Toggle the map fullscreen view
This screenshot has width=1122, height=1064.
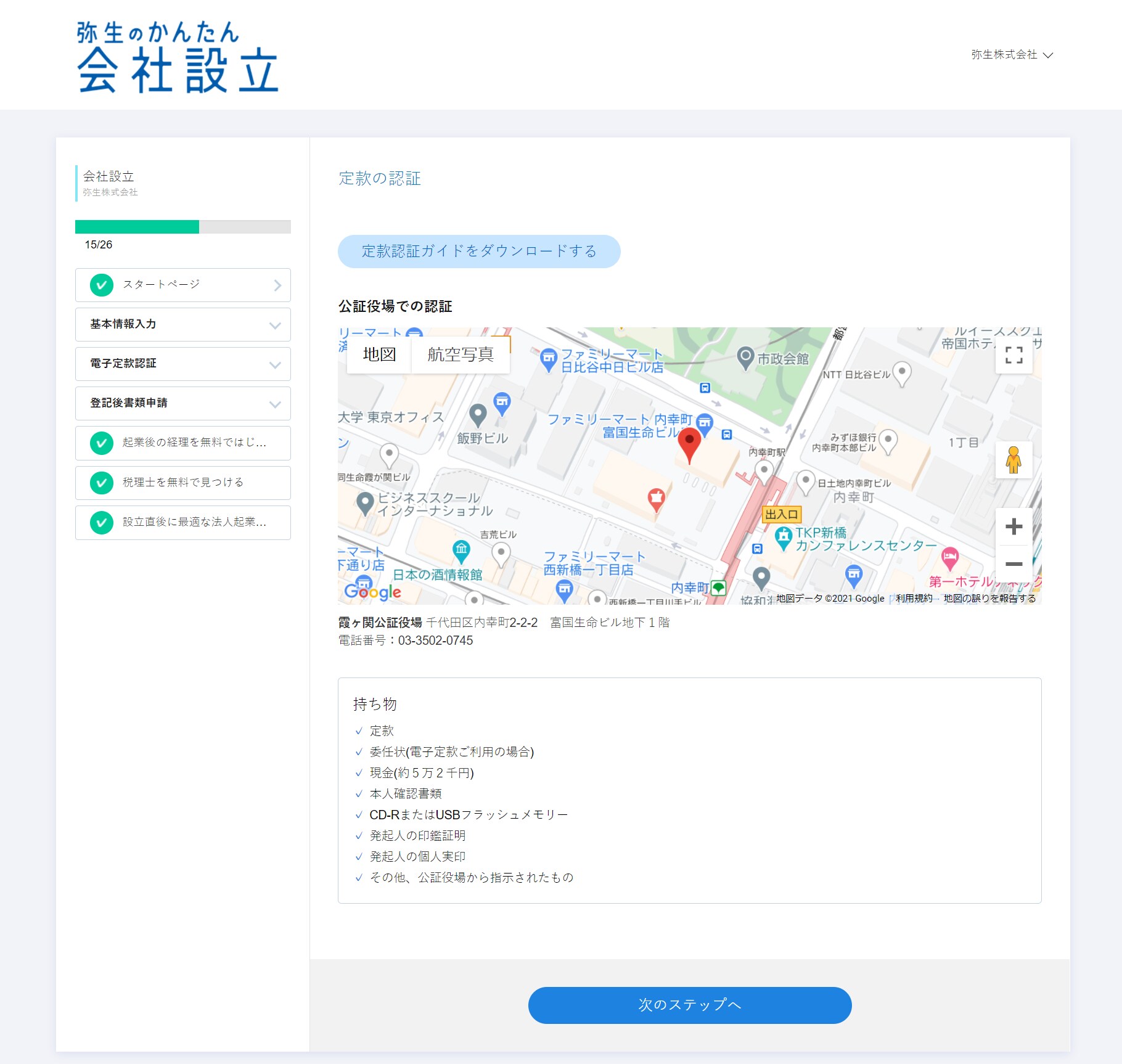pyautogui.click(x=1014, y=355)
